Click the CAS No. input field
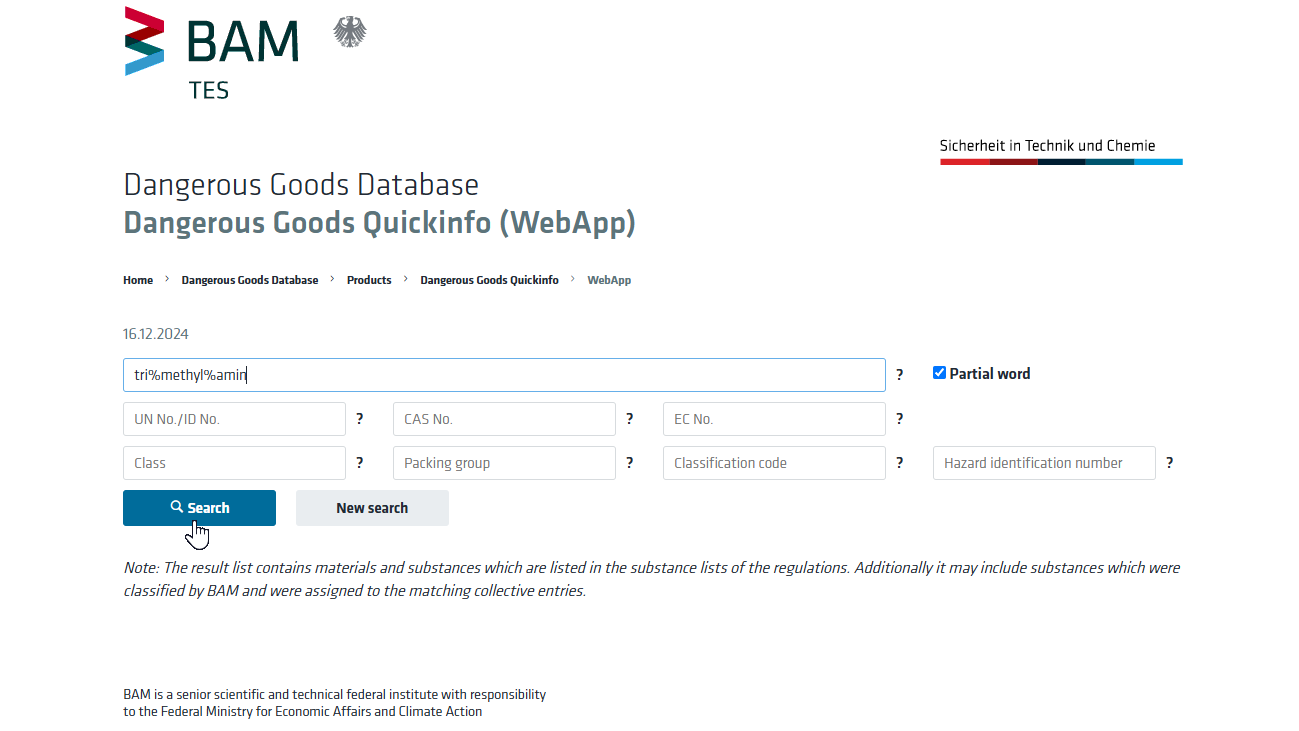The image size is (1299, 731). pos(504,419)
